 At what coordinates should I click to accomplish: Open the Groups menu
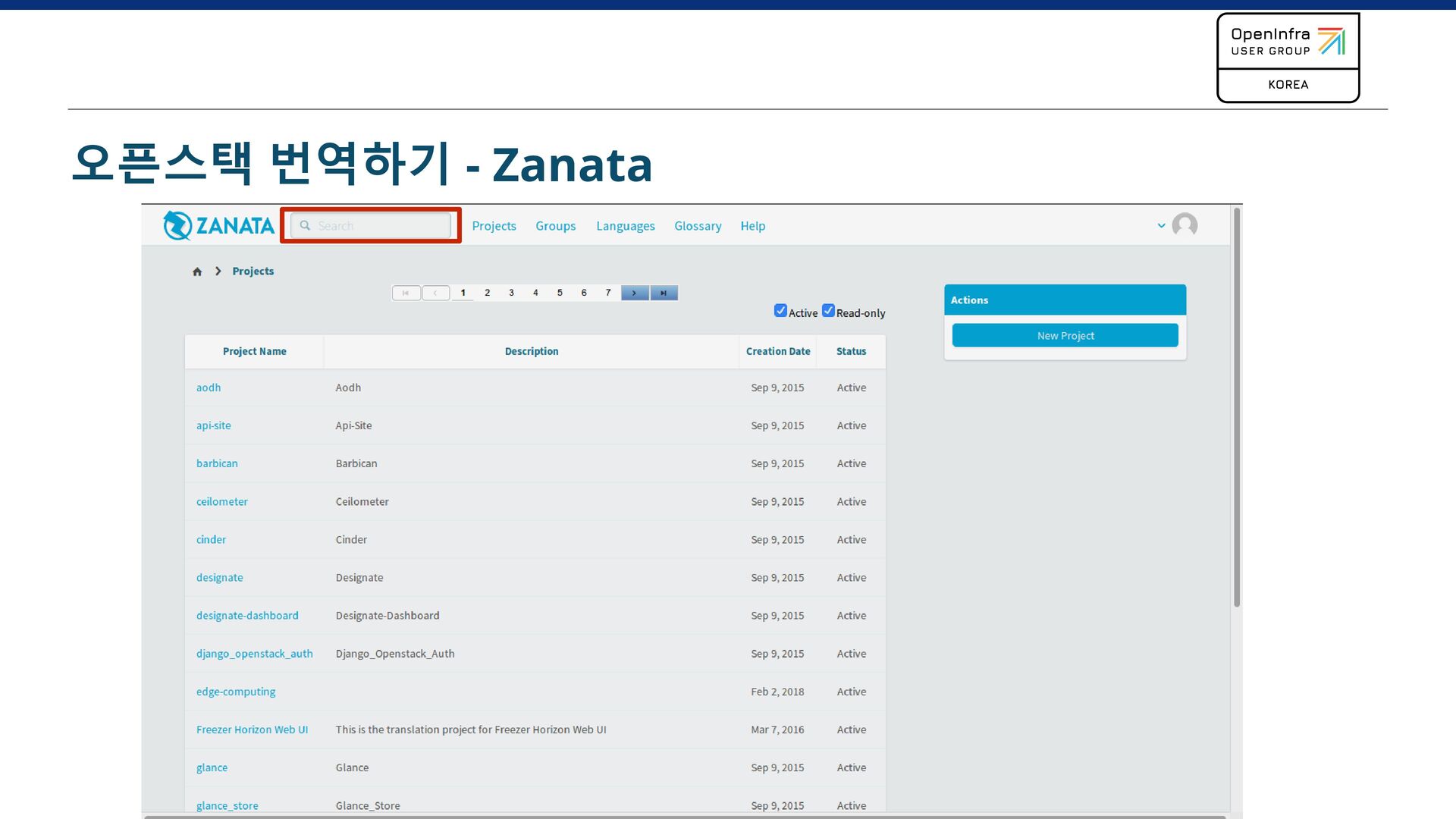[x=555, y=226]
